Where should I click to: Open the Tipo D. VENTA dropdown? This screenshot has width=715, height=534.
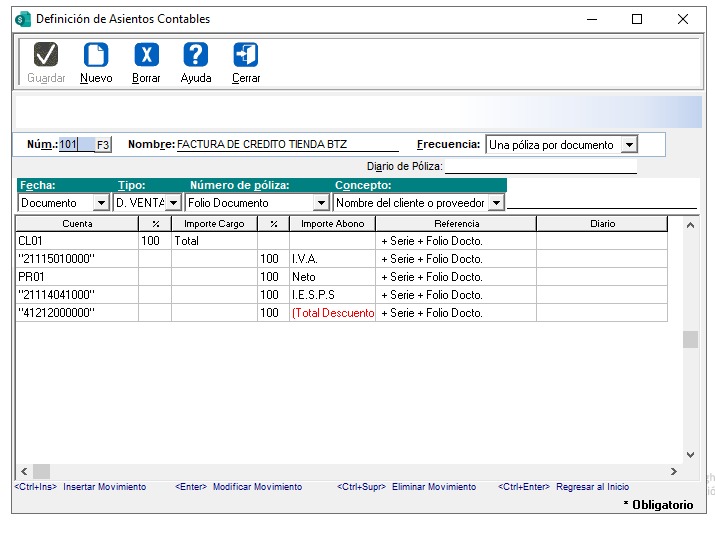173,203
